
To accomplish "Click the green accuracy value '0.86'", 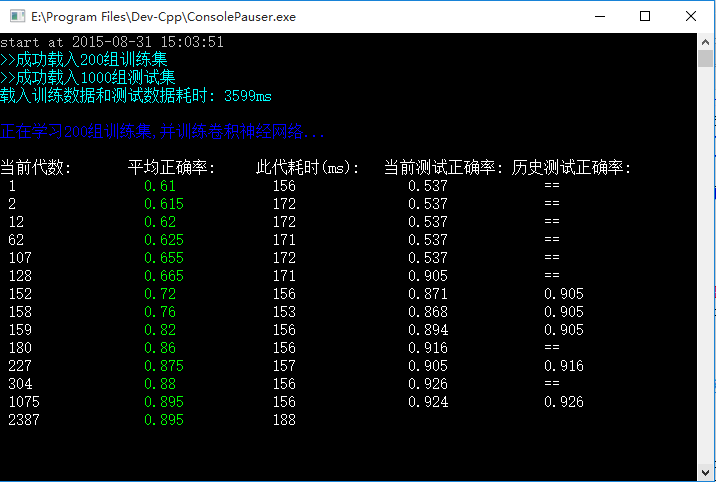I will (x=160, y=348).
